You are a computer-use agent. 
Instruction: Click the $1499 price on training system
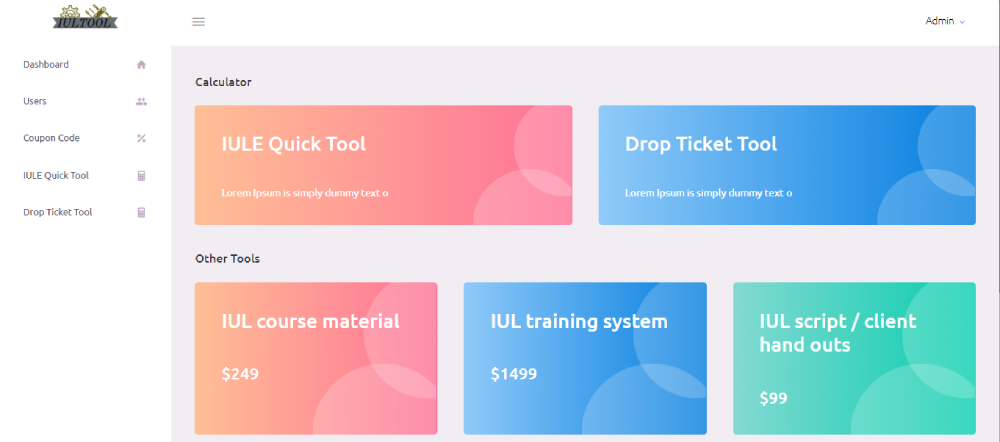(x=514, y=375)
